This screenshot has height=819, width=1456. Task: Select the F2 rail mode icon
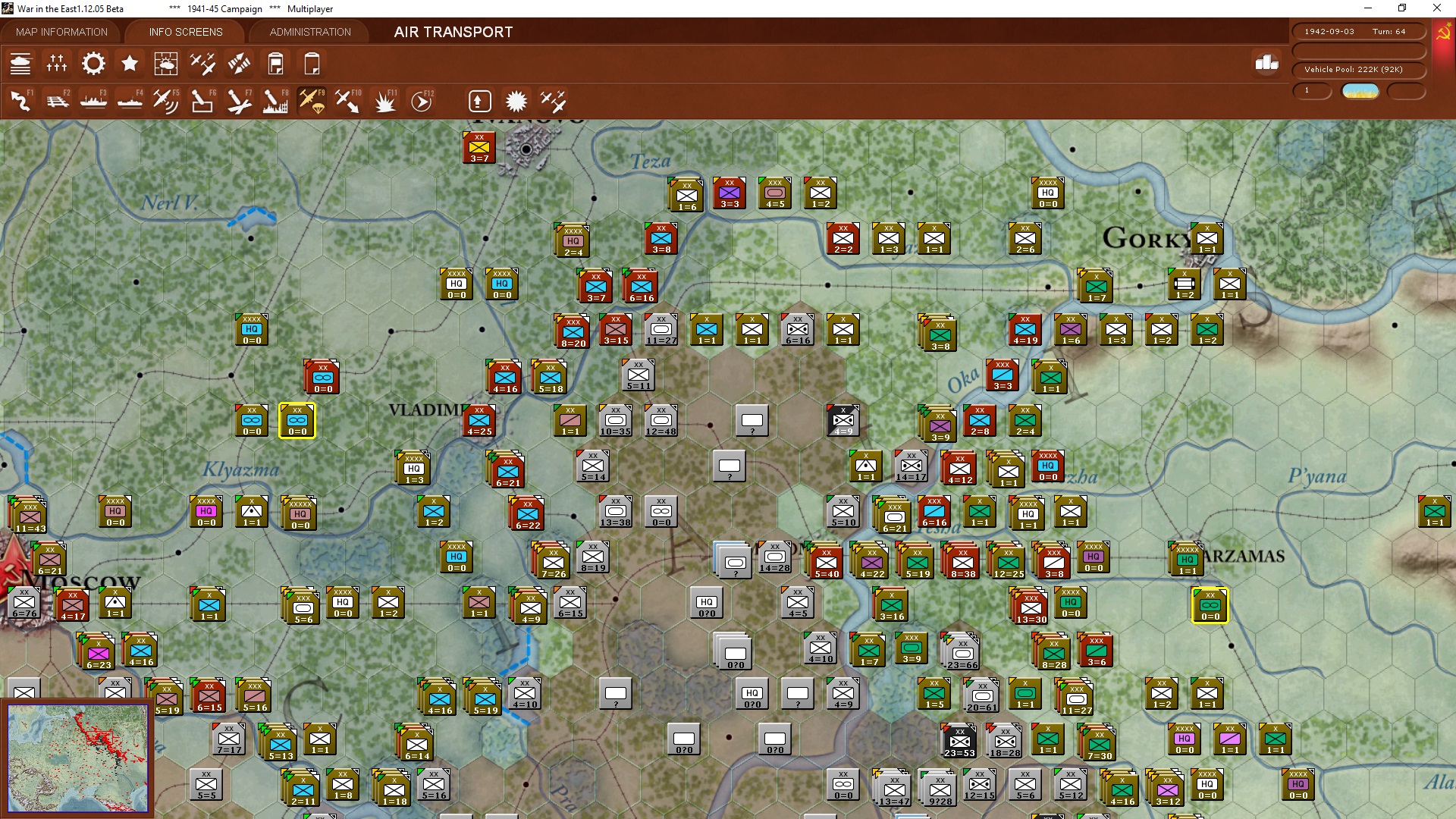[x=57, y=101]
